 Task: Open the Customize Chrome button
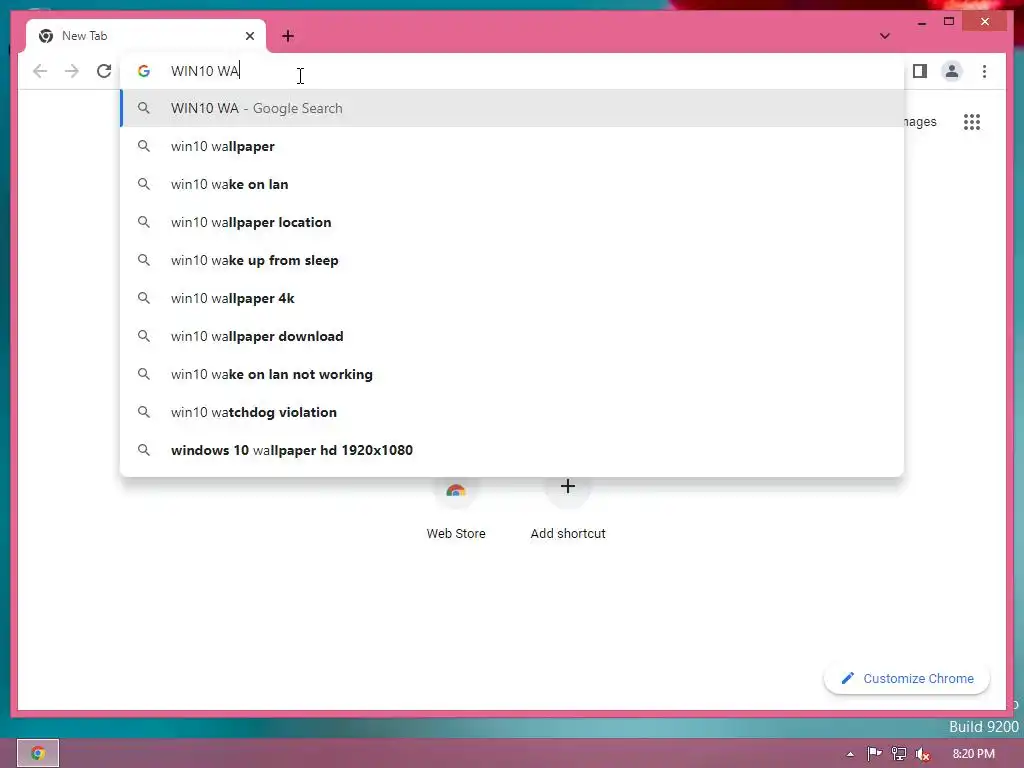pyautogui.click(x=907, y=679)
